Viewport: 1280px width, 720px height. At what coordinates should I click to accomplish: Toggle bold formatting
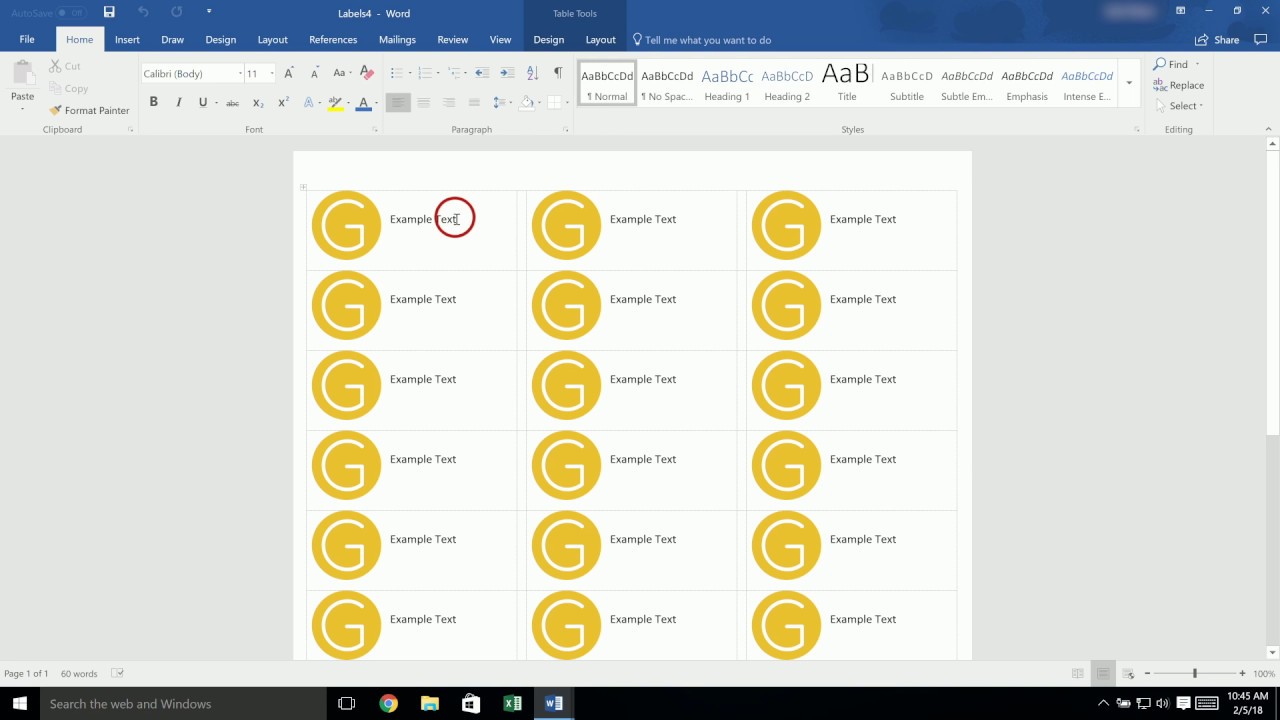tap(153, 102)
